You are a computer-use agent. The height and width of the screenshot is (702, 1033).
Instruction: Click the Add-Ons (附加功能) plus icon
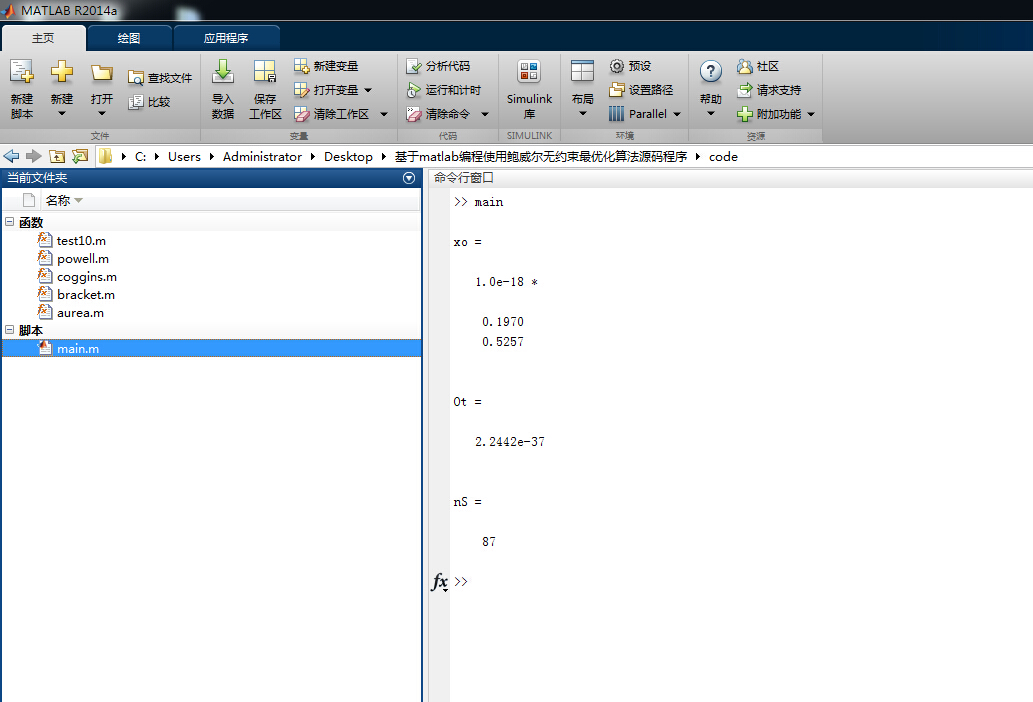point(744,114)
